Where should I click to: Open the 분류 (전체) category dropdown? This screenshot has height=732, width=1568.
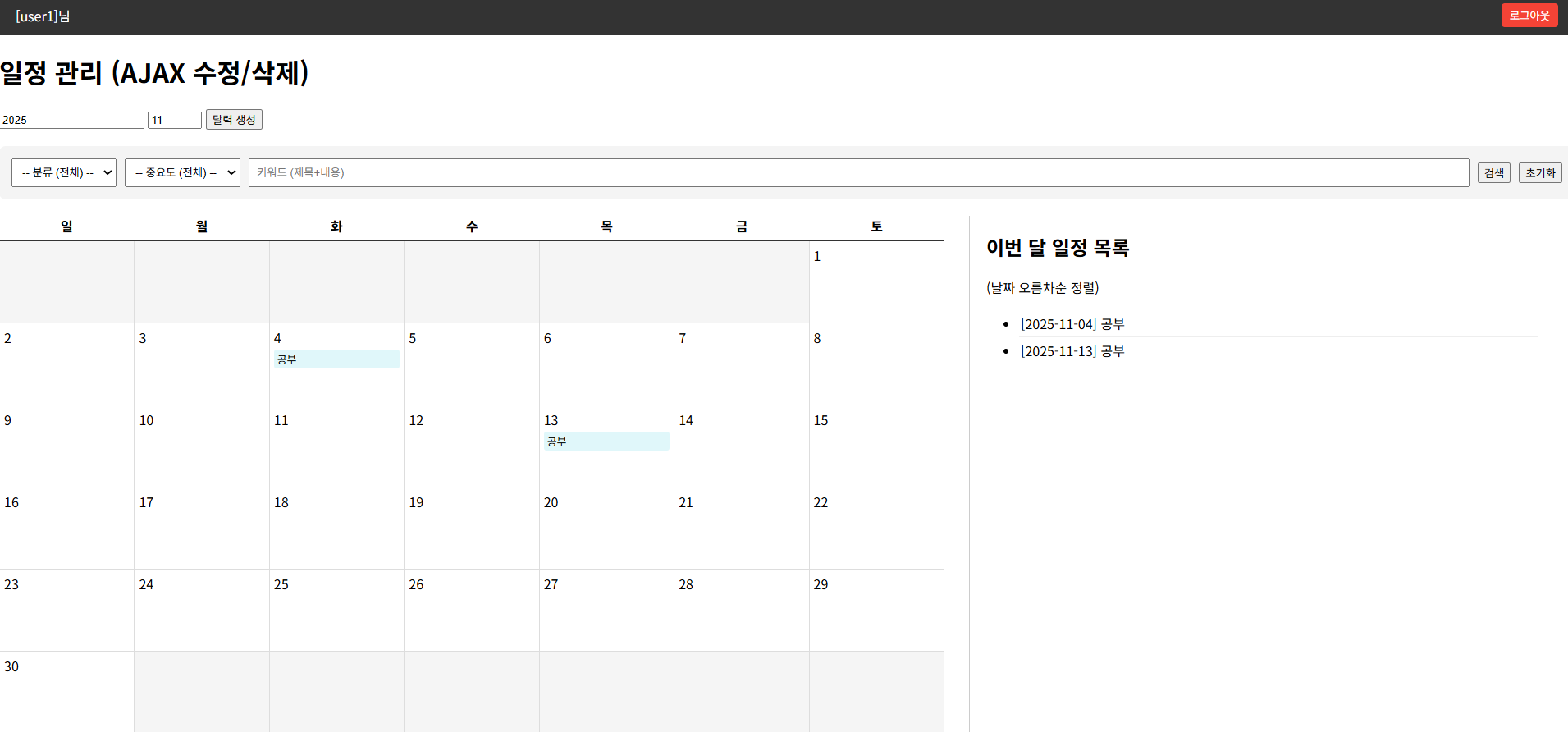[64, 172]
